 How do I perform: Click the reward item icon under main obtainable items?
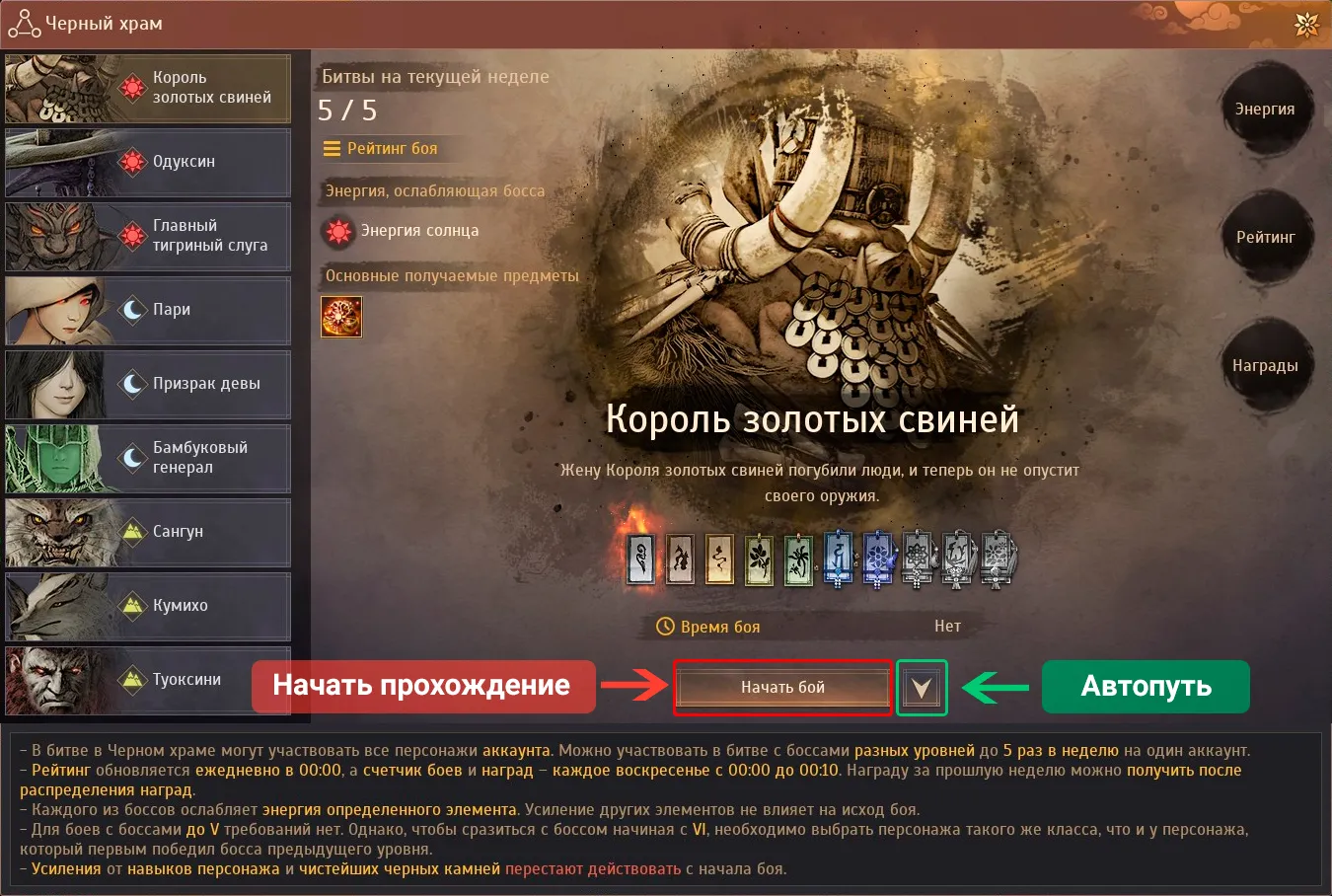pos(341,317)
